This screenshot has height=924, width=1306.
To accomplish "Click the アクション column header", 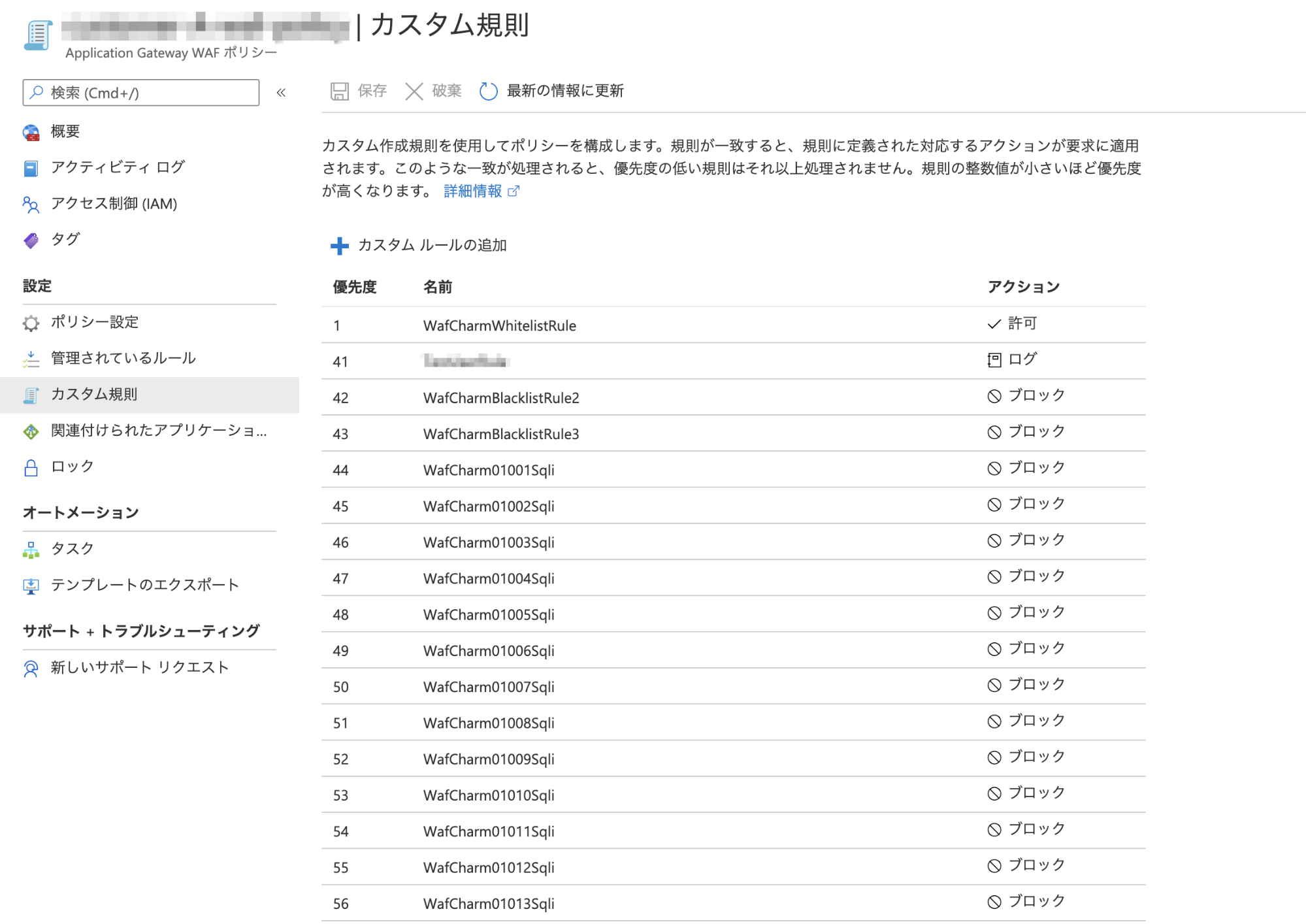I will [1023, 287].
